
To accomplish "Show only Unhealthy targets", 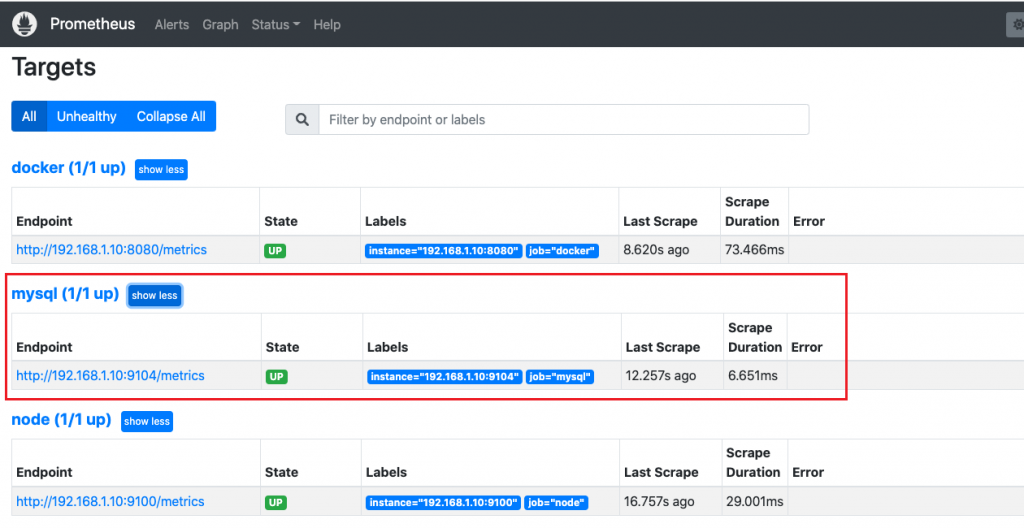I will 86,116.
